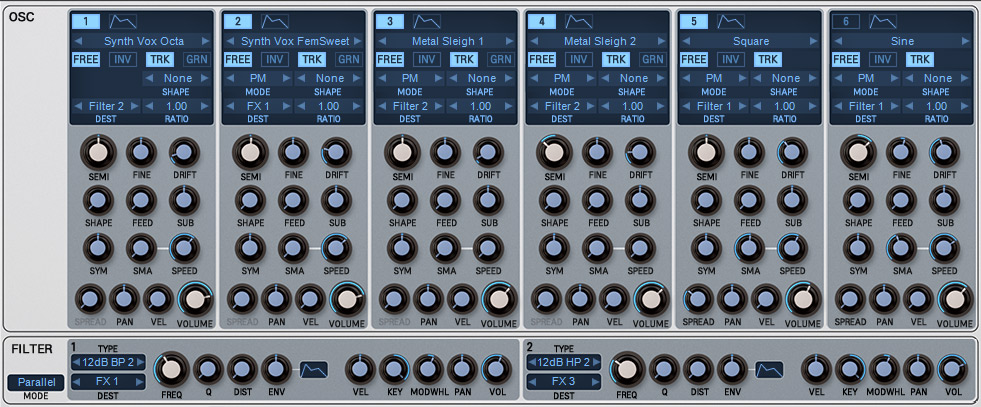Screen dimensions: 981x407
Task: Click filter 2 envelope graph icon
Action: (x=769, y=369)
